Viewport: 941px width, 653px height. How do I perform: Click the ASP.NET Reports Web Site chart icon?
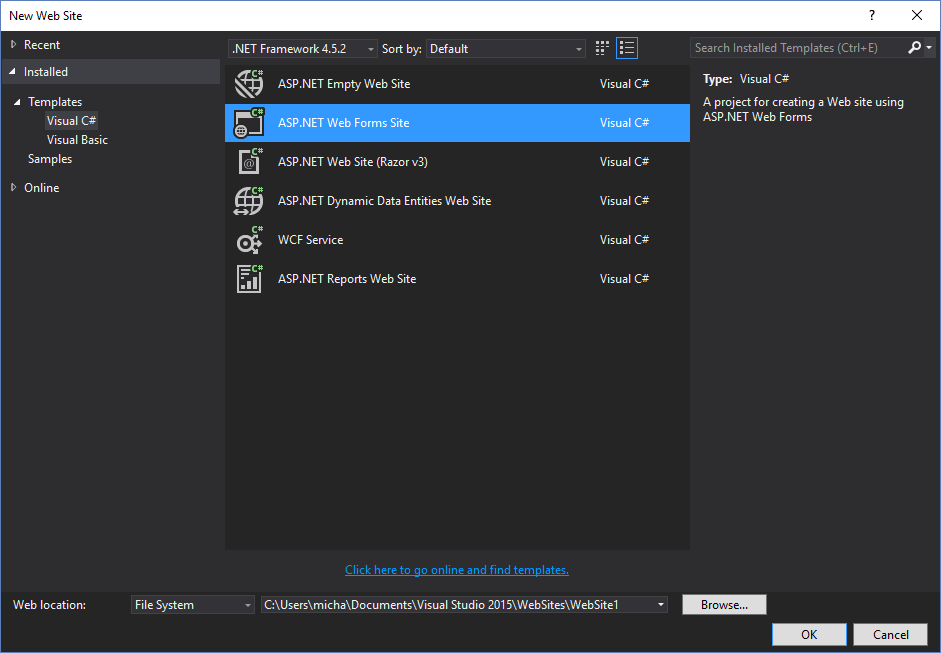(x=249, y=278)
